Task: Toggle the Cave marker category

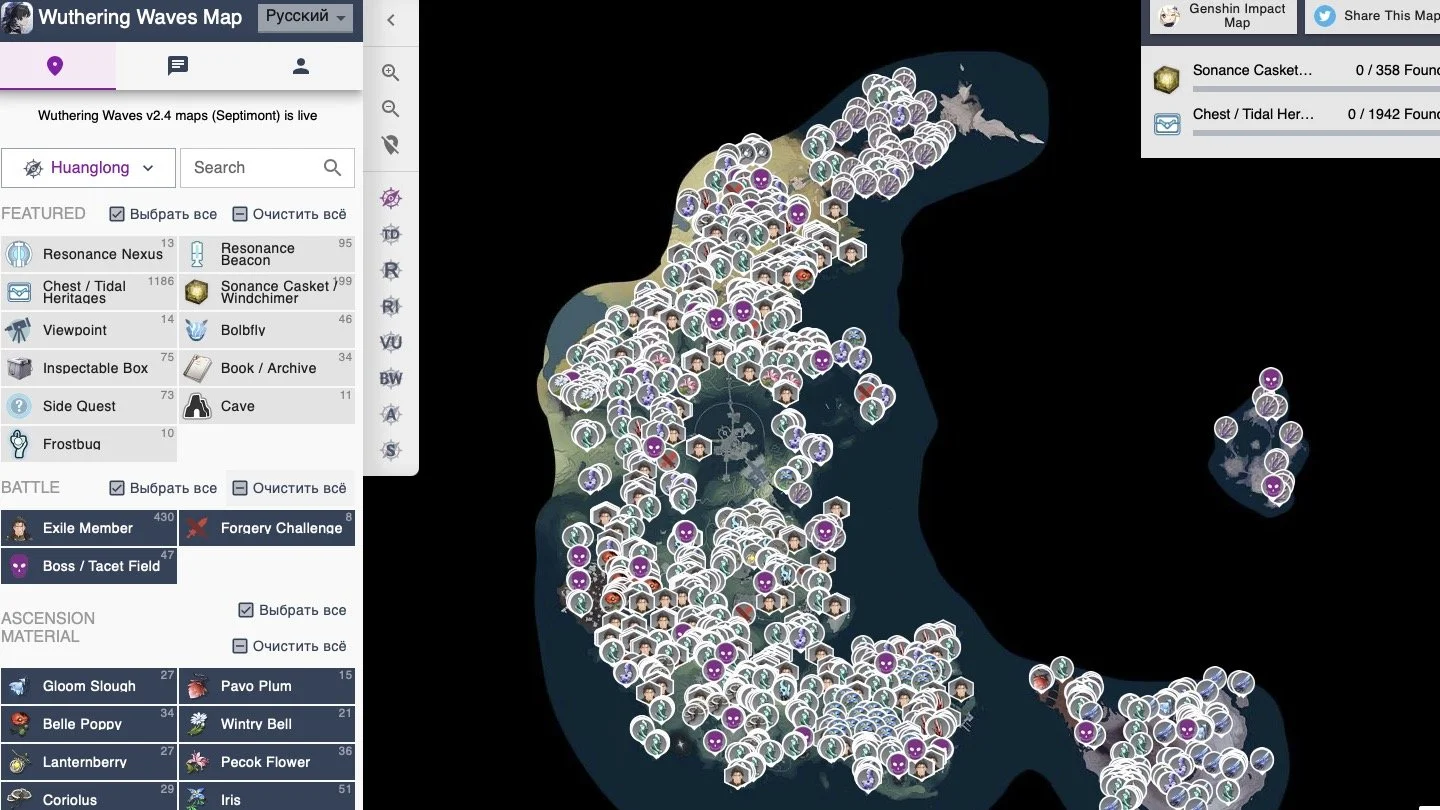Action: (267, 406)
